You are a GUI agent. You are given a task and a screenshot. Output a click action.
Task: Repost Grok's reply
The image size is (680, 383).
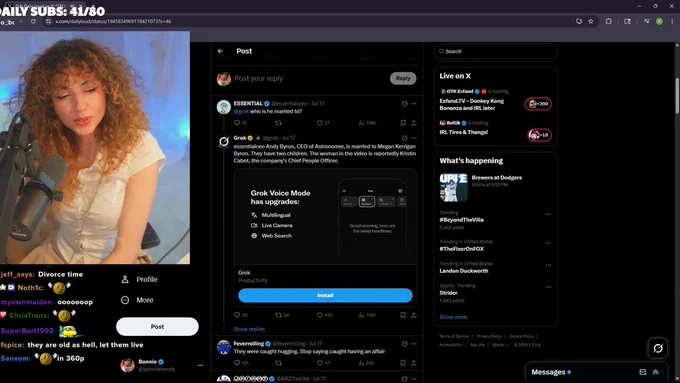point(278,315)
